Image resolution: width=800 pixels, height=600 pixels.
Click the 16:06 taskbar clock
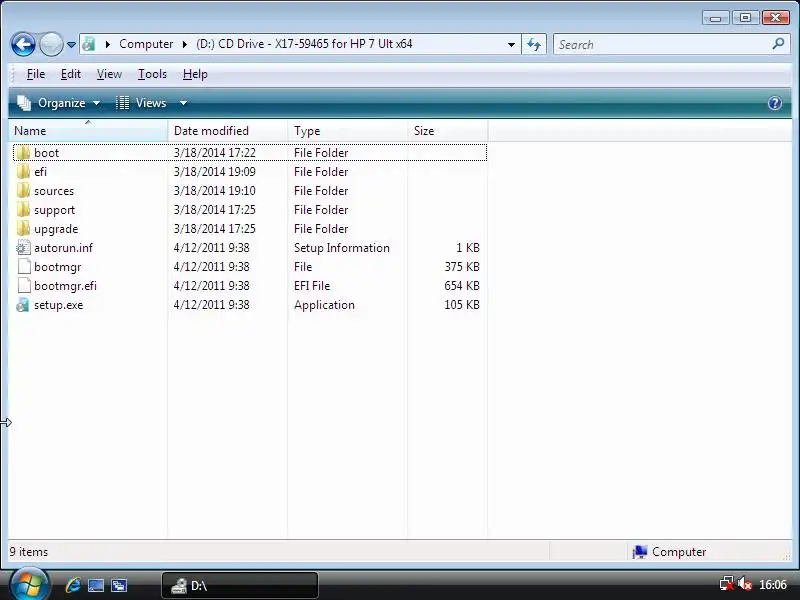(772, 585)
